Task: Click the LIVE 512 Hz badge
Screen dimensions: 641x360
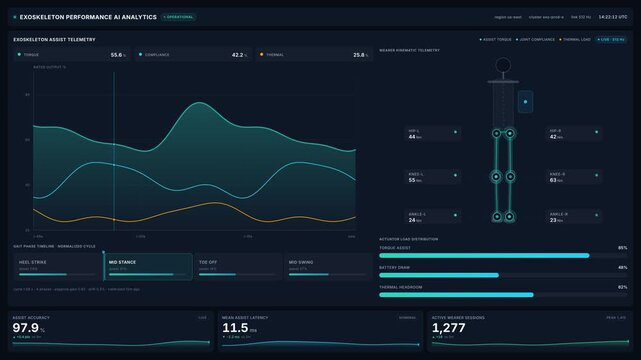Action: 611,40
